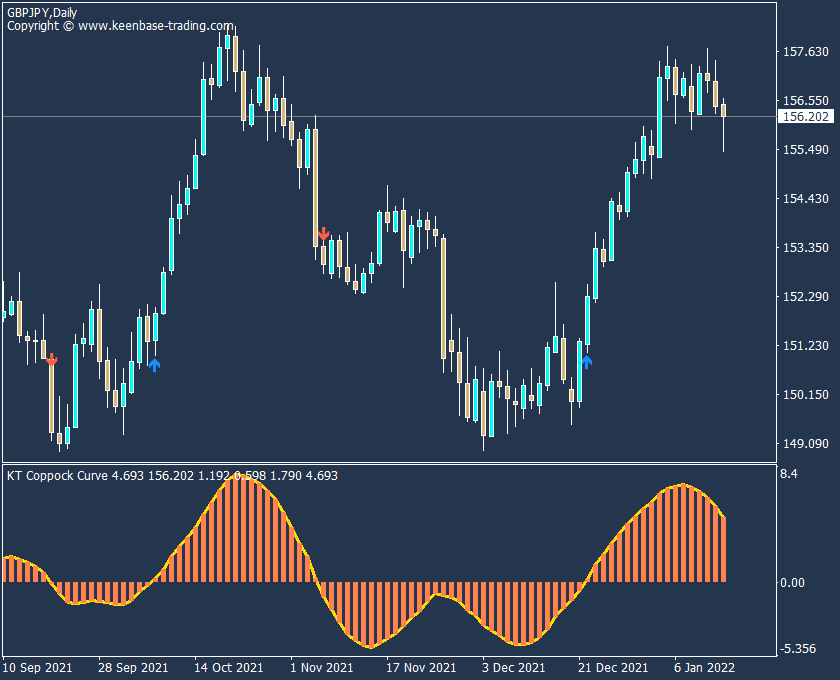
Task: Click the 10 Sep 2021 date label
Action: (38, 668)
